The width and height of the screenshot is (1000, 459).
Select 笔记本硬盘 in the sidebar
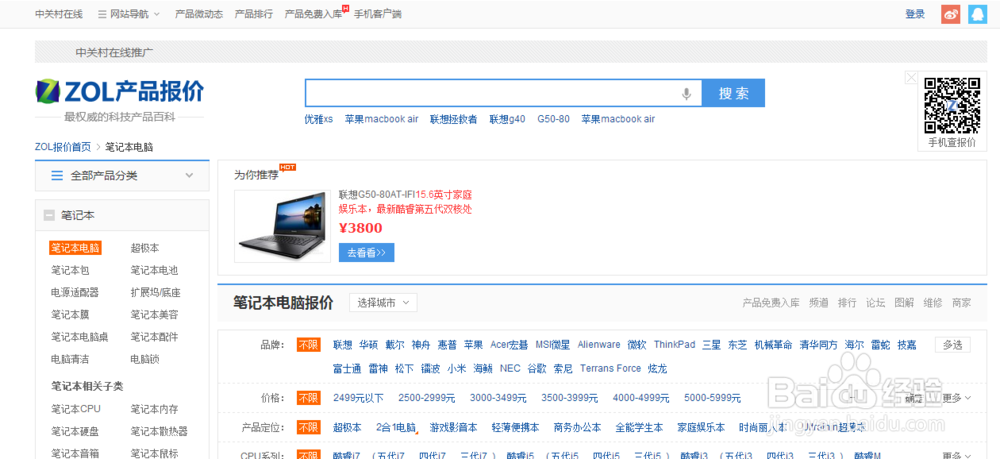point(75,432)
